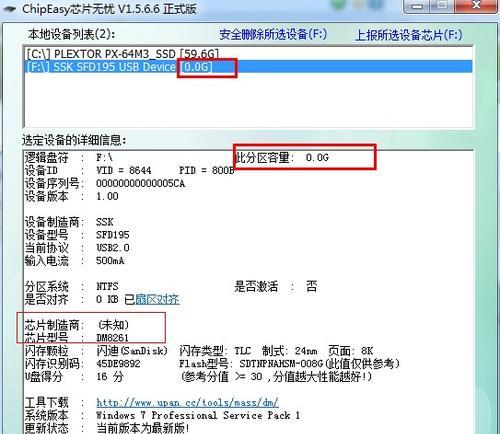The width and height of the screenshot is (500, 434).
Task: Click the Windows 7 Professional Service Pack 1 line
Action: pos(198,416)
